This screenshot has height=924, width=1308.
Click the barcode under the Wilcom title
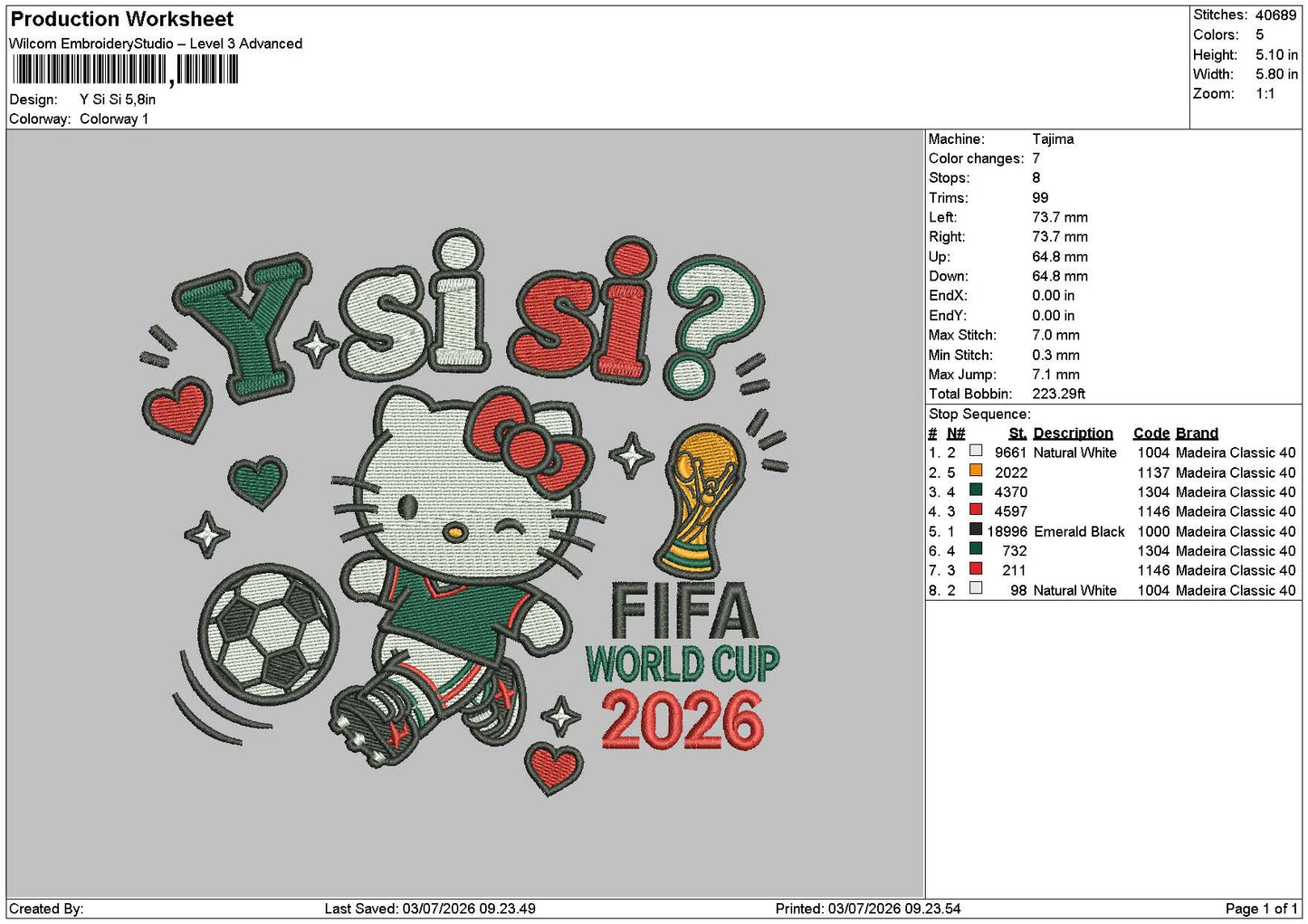pyautogui.click(x=126, y=70)
